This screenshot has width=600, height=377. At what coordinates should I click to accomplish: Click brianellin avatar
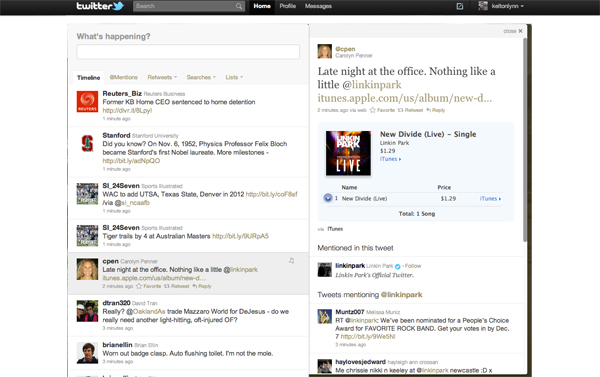pyautogui.click(x=87, y=353)
